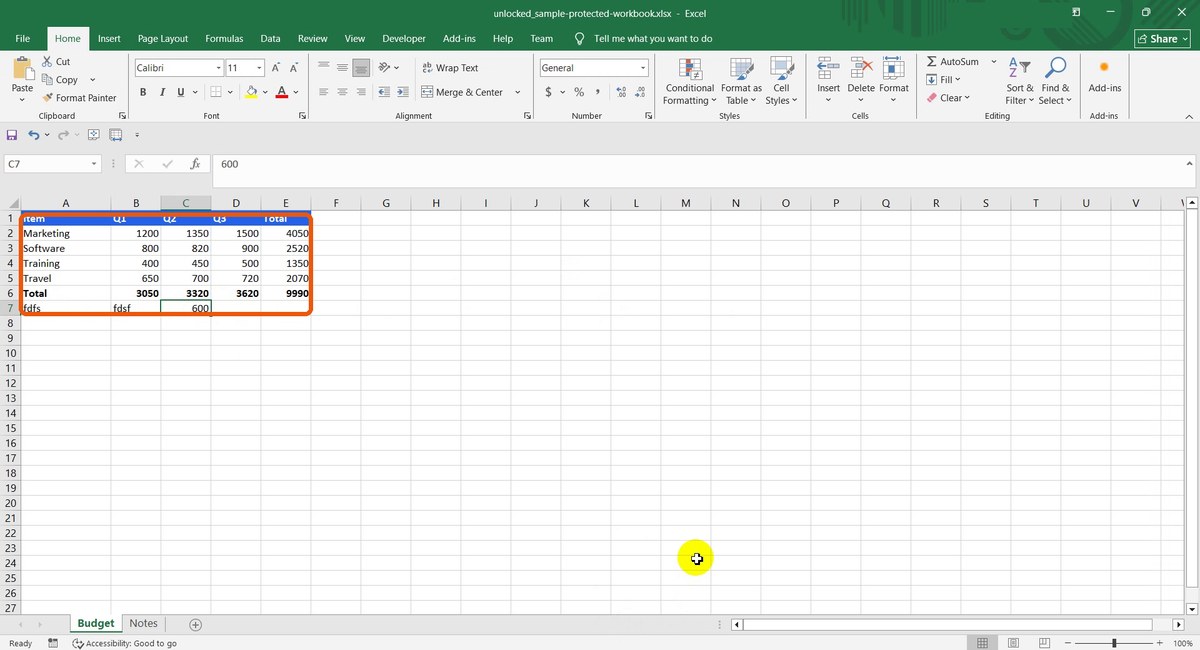Click the Delete cells icon
Screen dimensions: 1200x650
click(861, 68)
